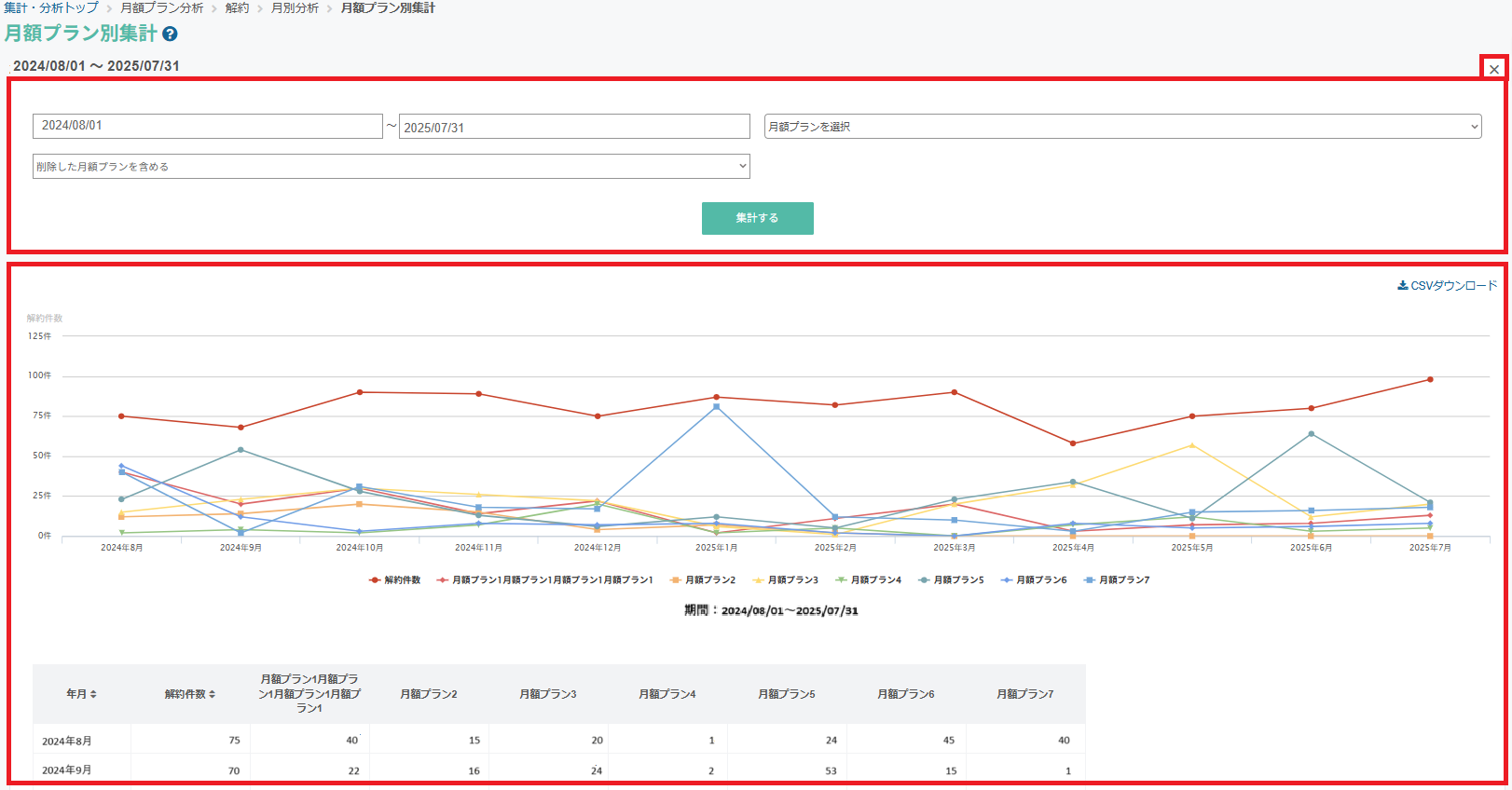Click the 月額プラン7 table column header
This screenshot has height=790, width=1512.
tap(1025, 694)
